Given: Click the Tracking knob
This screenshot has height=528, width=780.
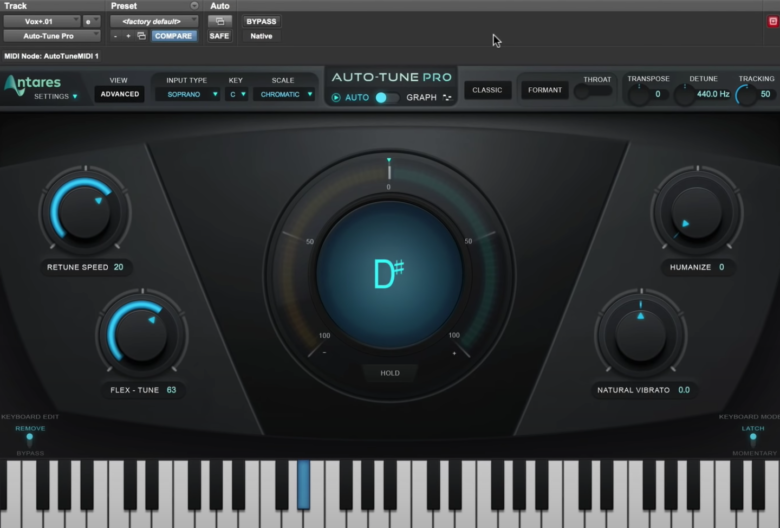Looking at the screenshot, I should pos(746,95).
